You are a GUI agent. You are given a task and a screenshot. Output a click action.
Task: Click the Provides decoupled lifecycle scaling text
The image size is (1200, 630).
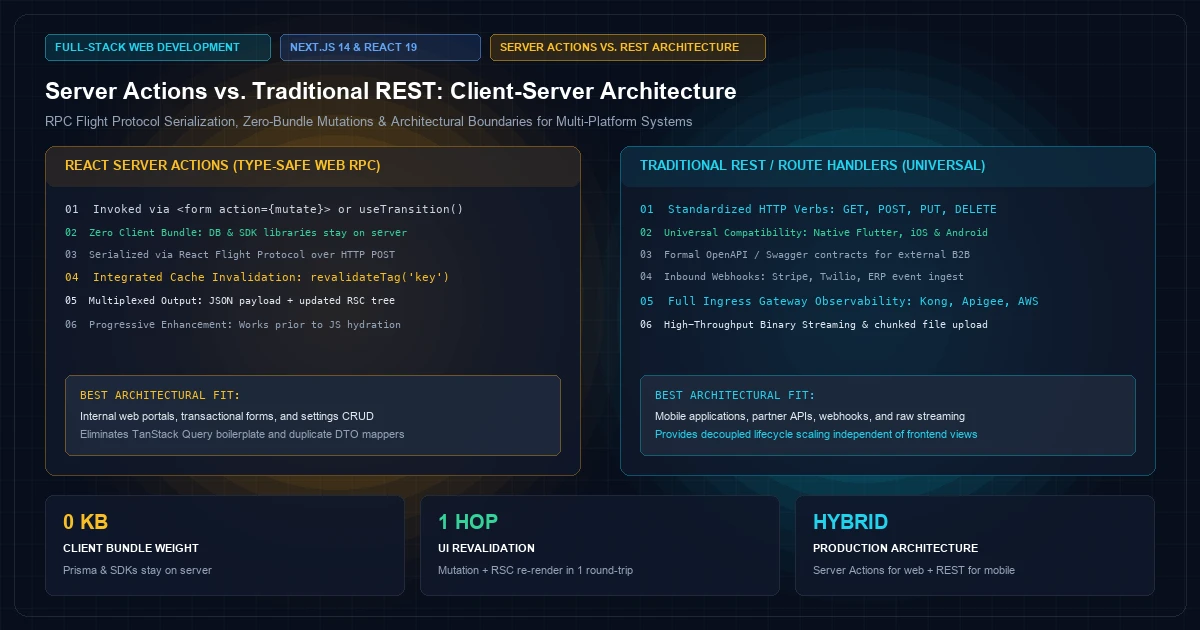[x=816, y=434]
